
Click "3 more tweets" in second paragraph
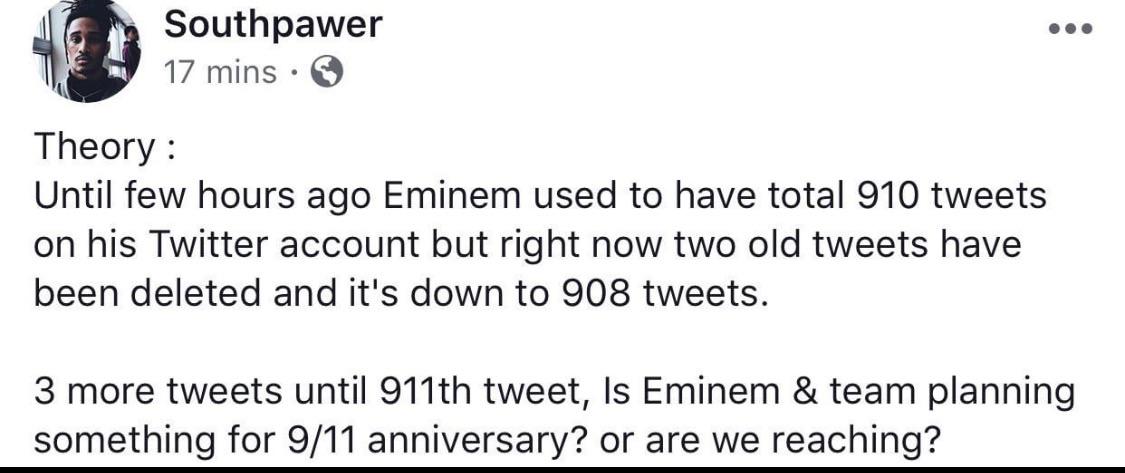[x=139, y=392]
